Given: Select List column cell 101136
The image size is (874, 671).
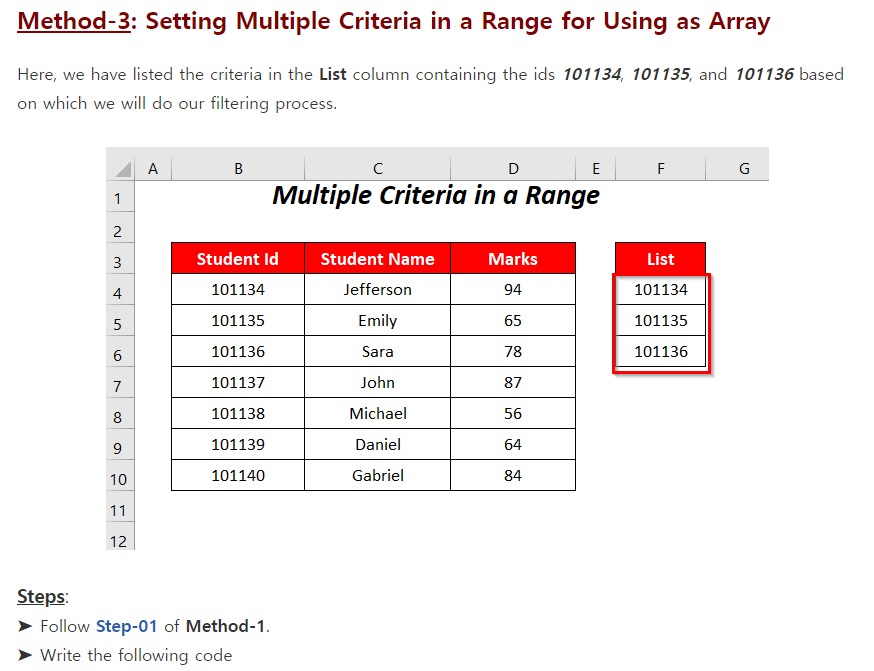Looking at the screenshot, I should point(661,352).
